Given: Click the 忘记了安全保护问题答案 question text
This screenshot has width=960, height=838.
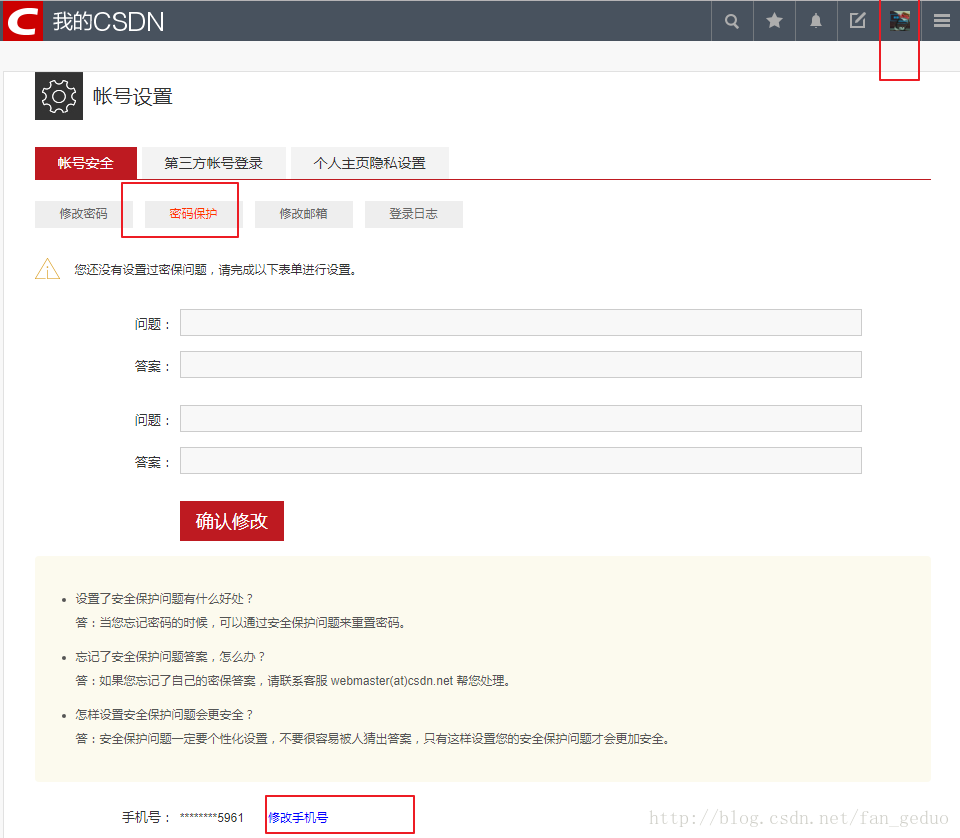Looking at the screenshot, I should 170,657.
